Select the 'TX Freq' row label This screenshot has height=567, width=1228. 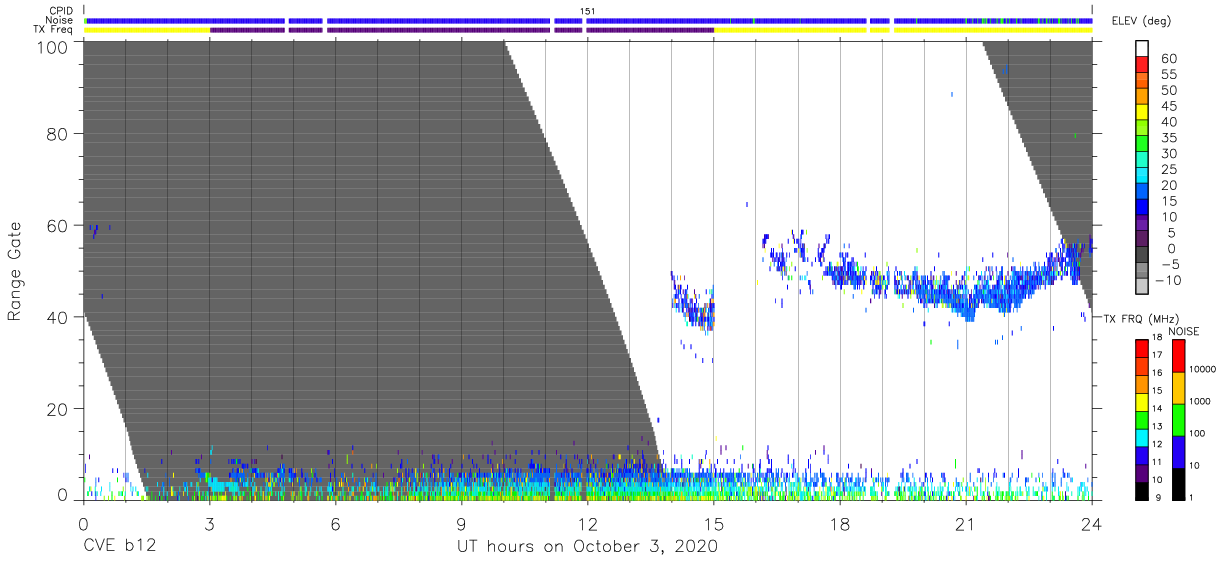coord(53,30)
